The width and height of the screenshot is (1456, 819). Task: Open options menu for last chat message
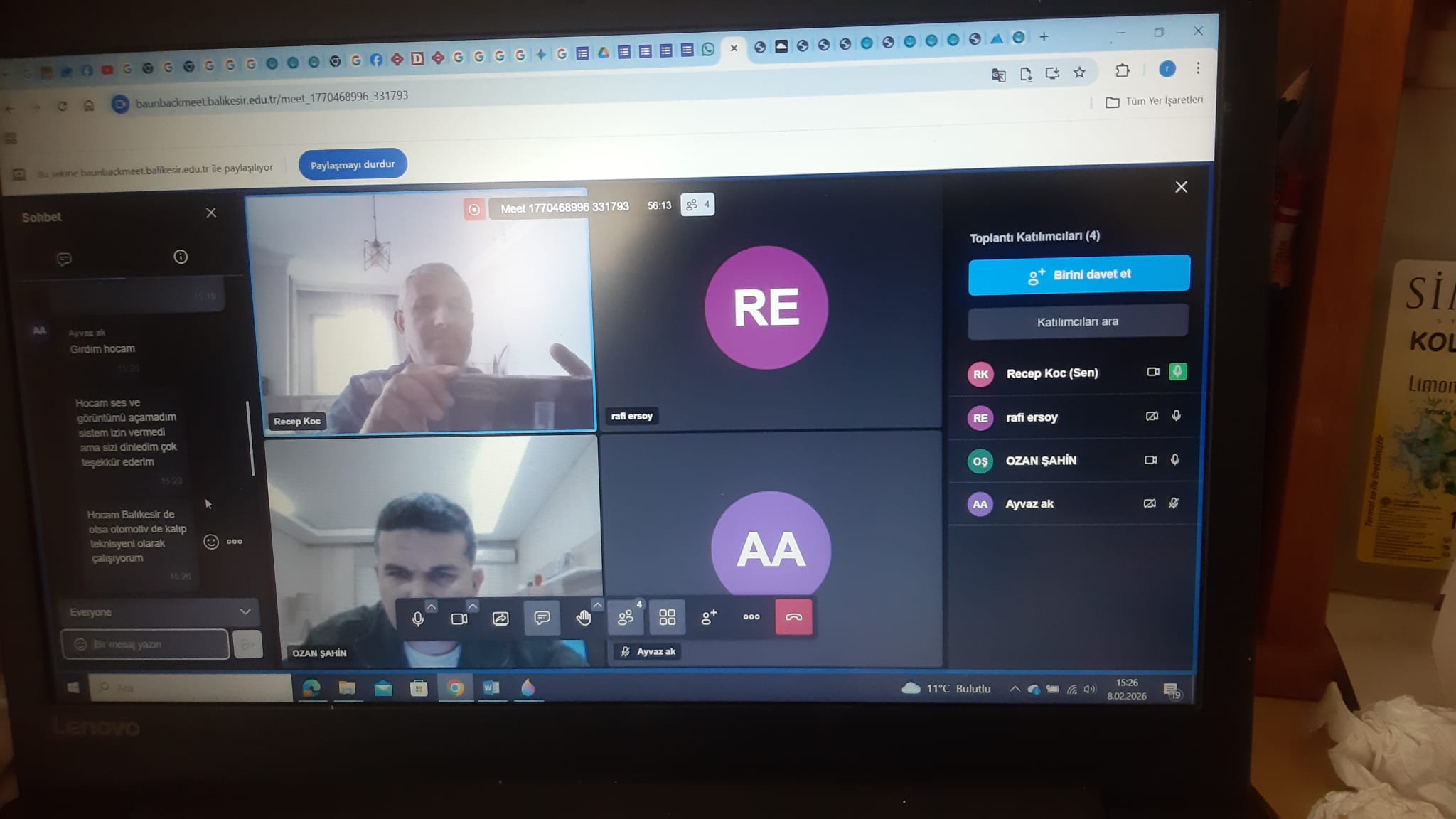235,542
